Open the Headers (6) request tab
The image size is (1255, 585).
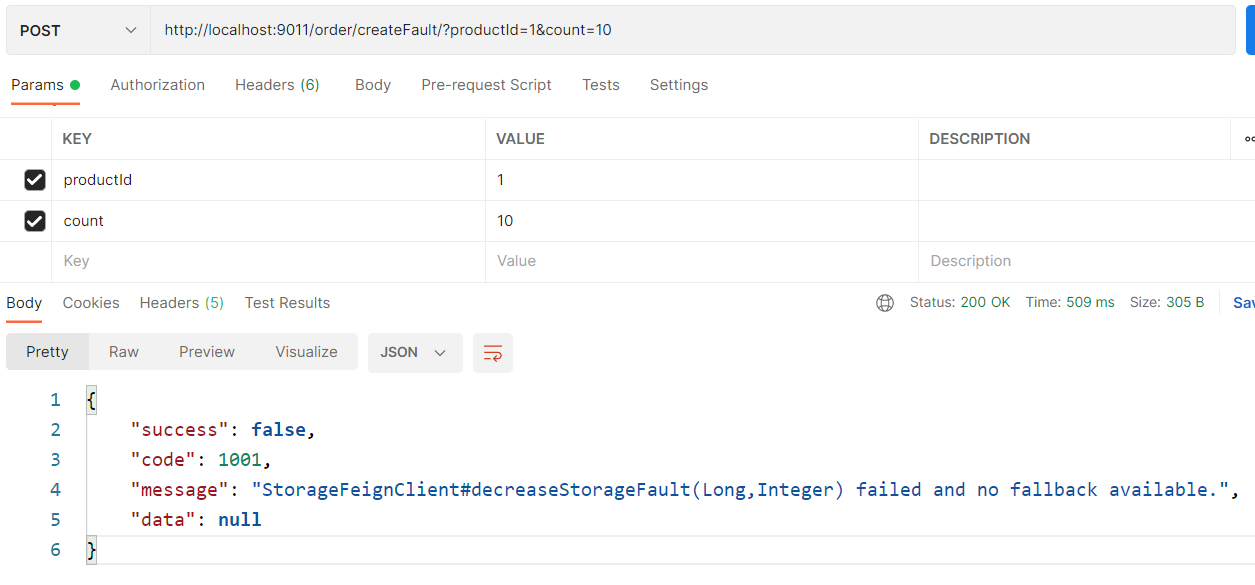click(277, 85)
